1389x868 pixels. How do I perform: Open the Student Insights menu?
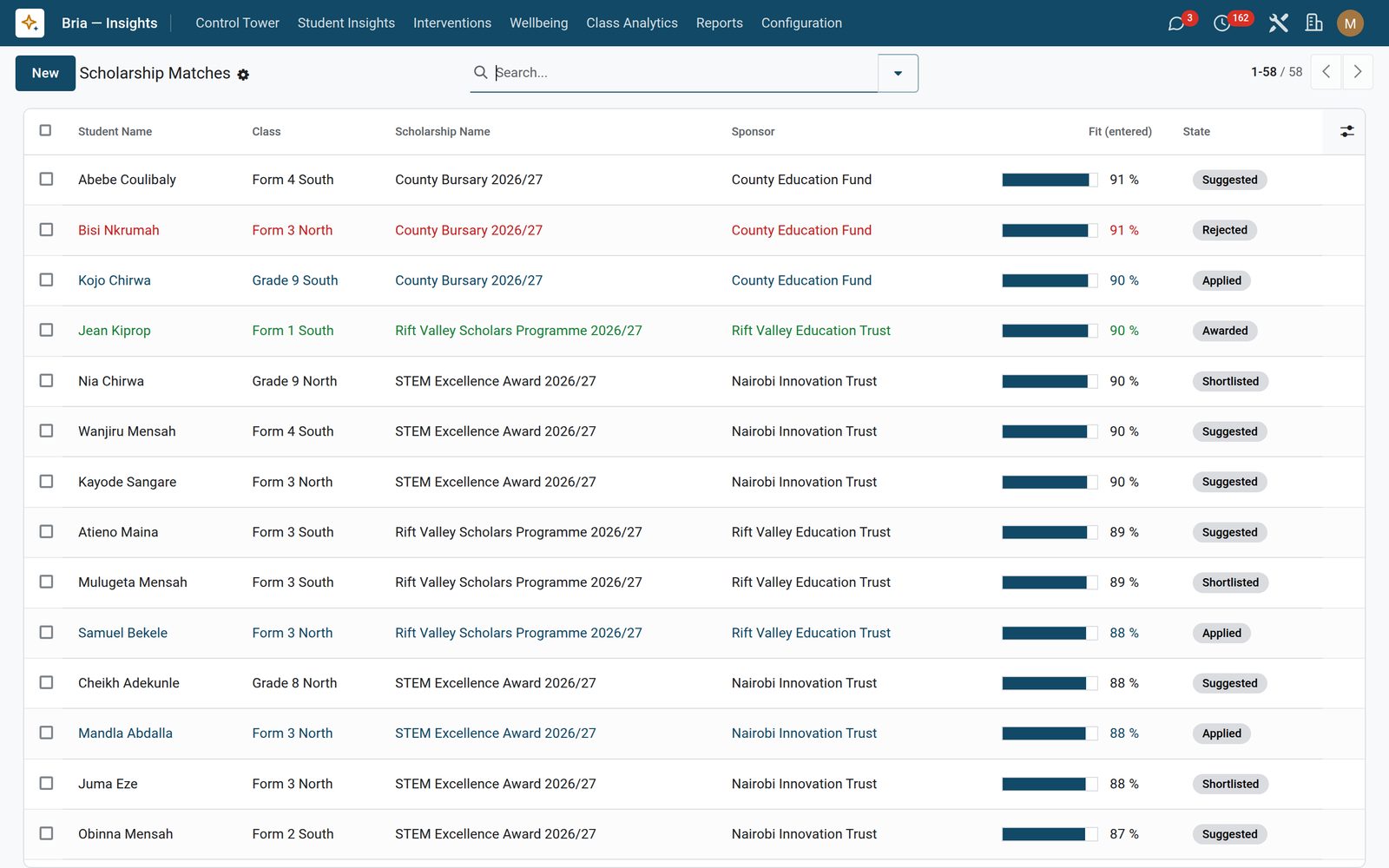346,23
